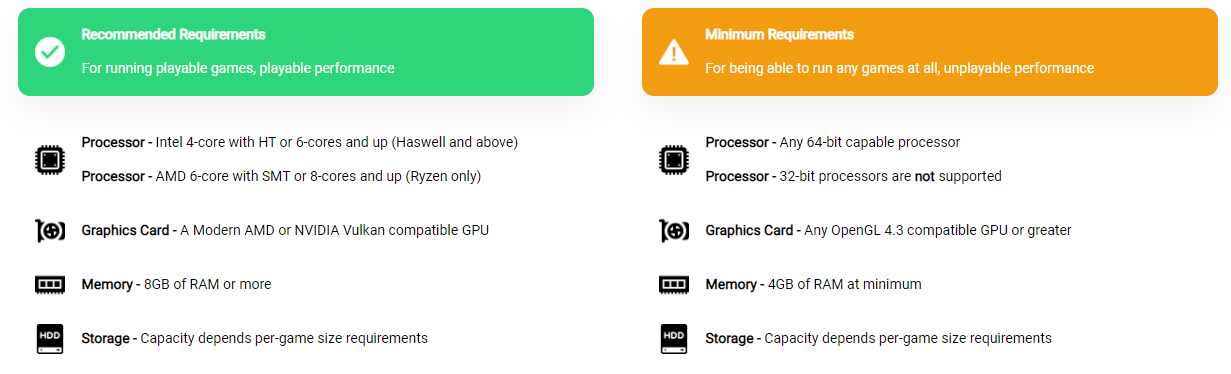1231x374 pixels.
Task: Click the RAM stick icon beside 4GB of RAM
Action: [674, 285]
